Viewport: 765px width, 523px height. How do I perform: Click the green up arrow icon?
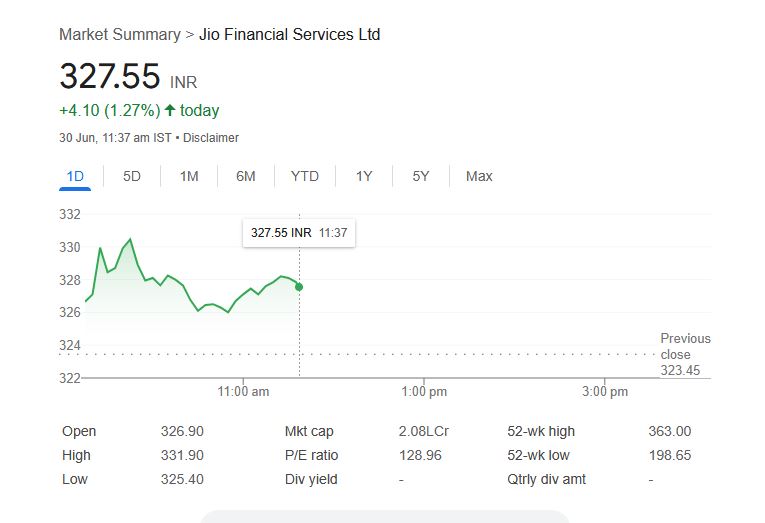coord(170,111)
